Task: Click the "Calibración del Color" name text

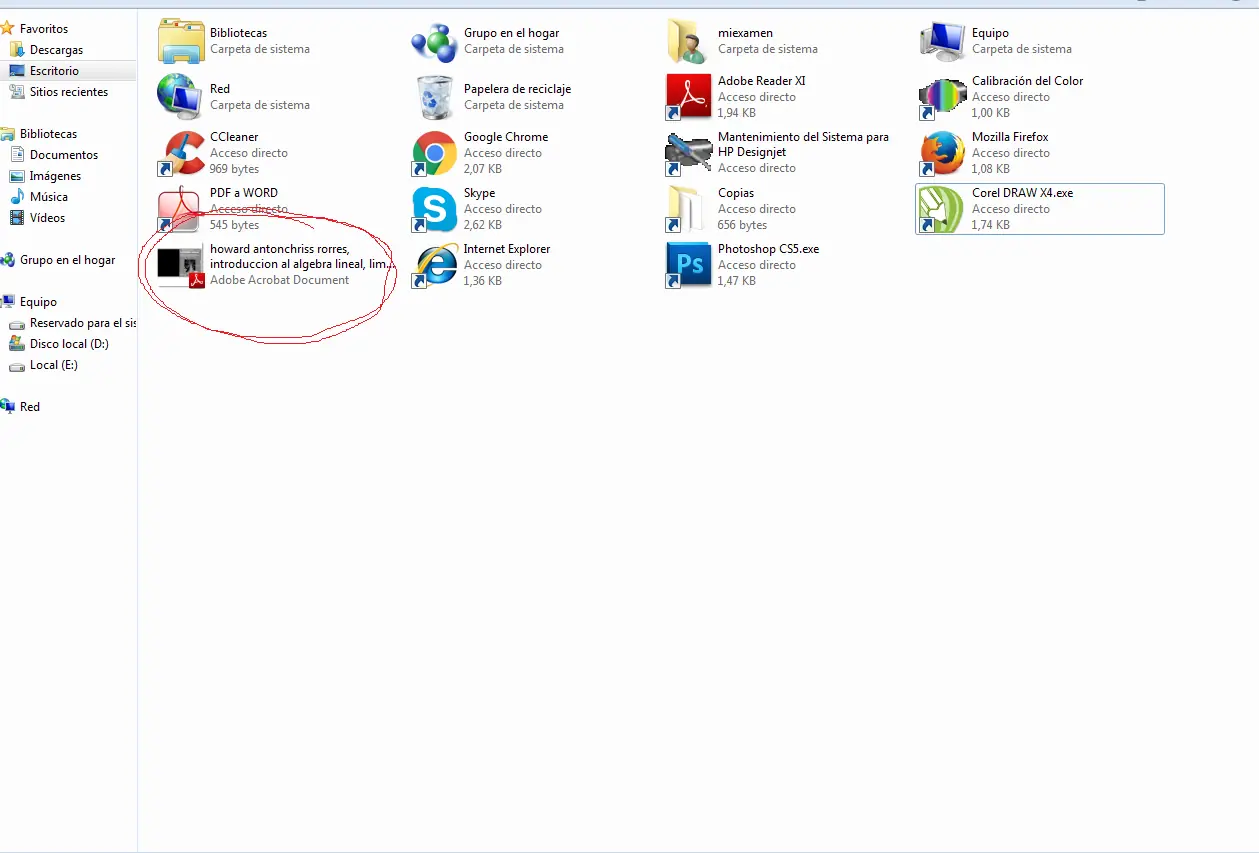Action: pos(1027,81)
